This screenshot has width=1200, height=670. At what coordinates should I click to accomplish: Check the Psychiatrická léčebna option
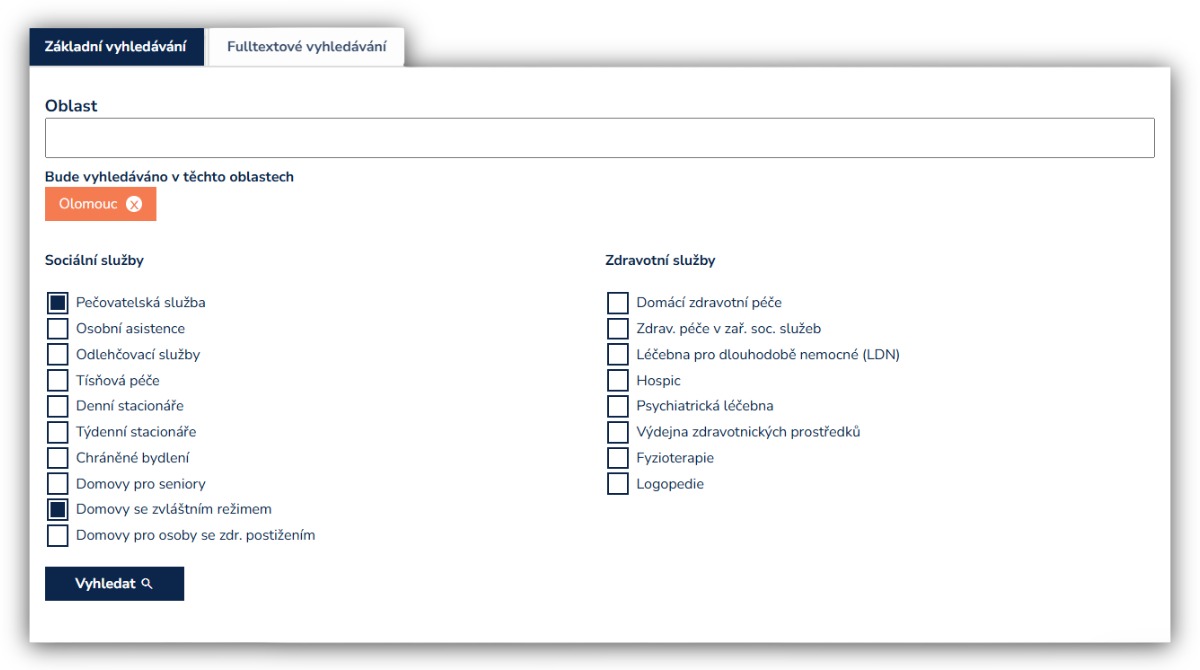(x=618, y=406)
